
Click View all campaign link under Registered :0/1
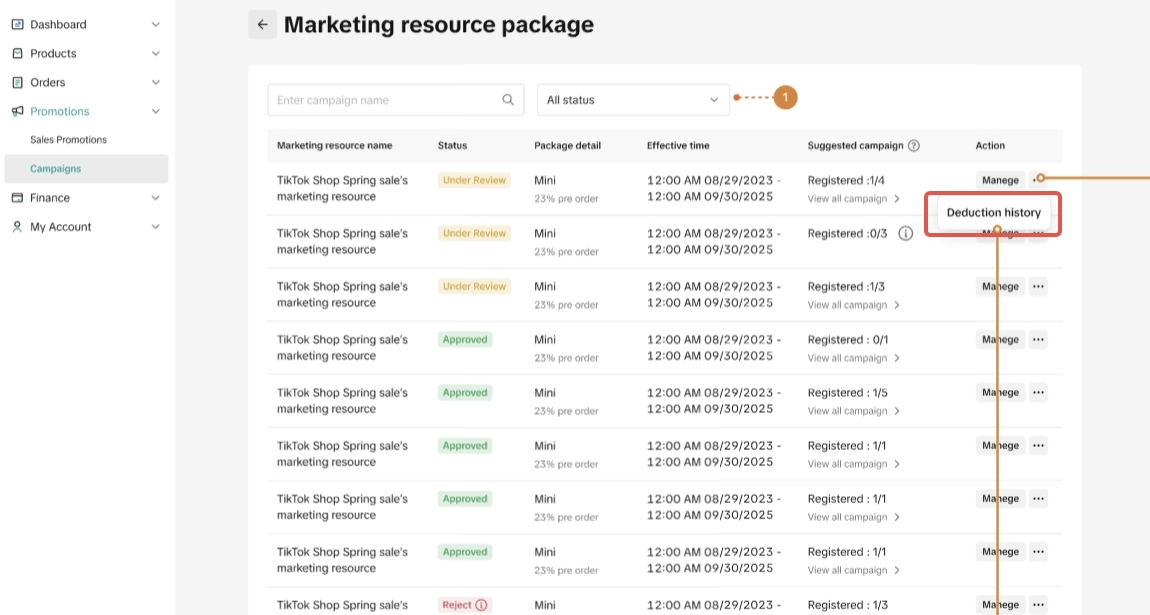(853, 358)
